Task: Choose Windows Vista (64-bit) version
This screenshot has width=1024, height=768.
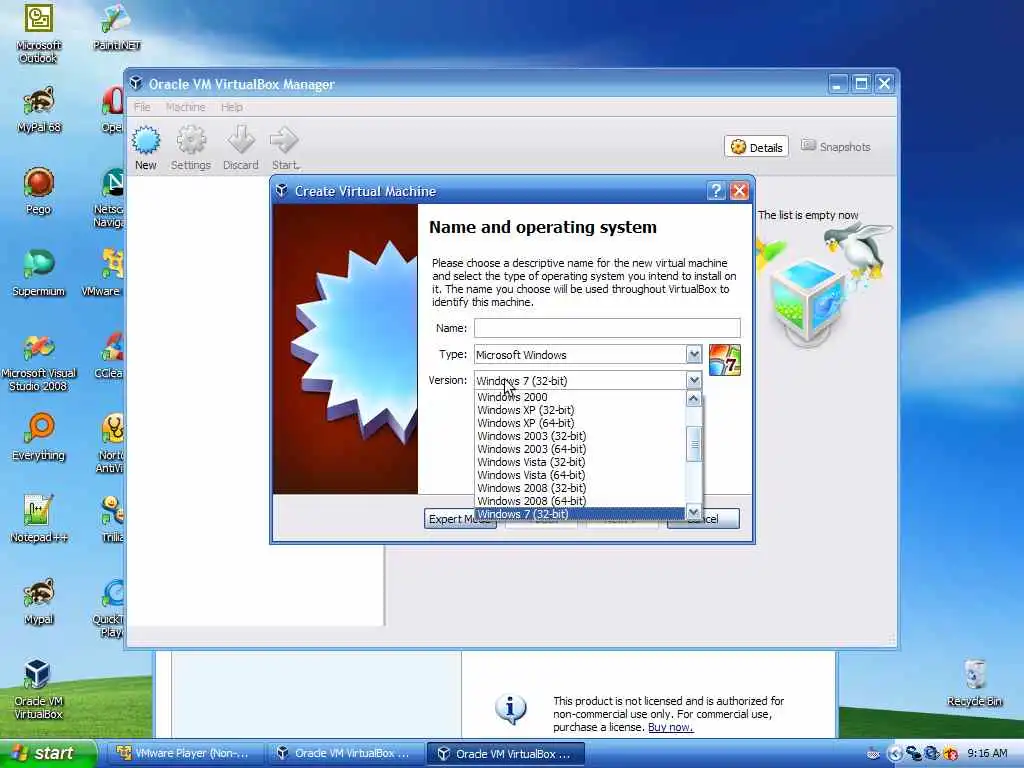Action: click(x=580, y=475)
